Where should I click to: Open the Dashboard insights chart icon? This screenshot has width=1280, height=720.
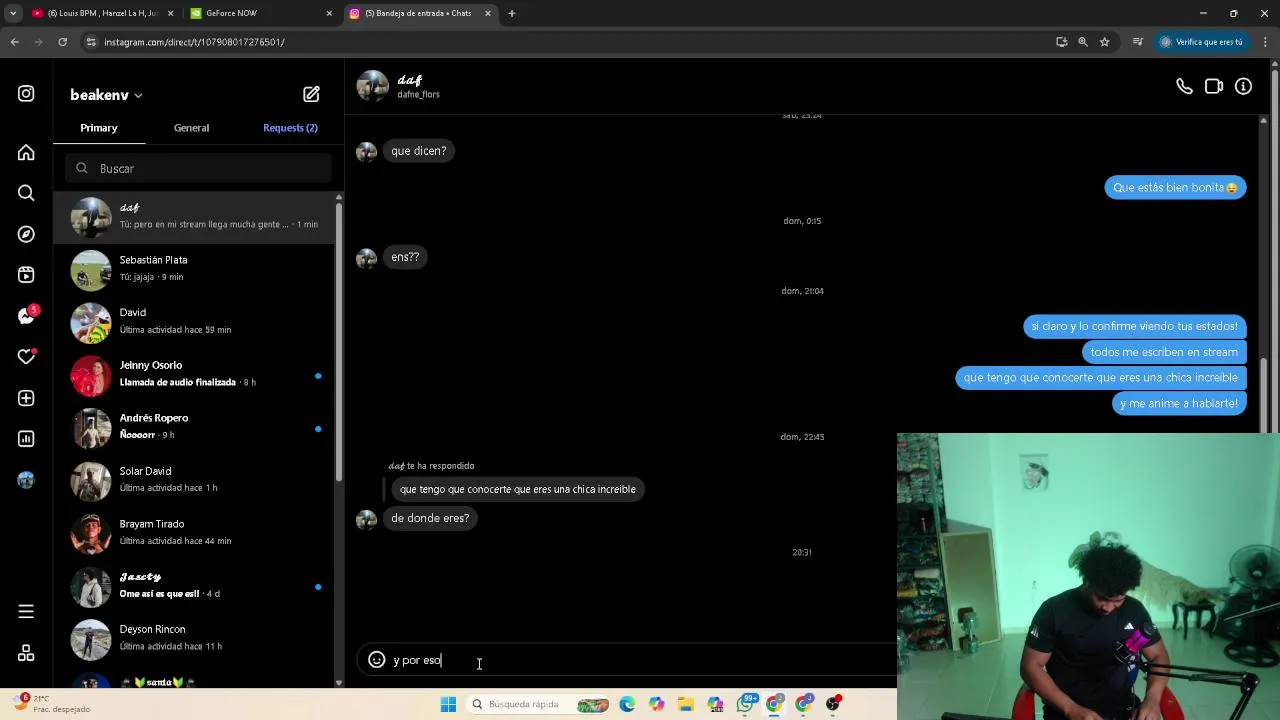pos(26,439)
